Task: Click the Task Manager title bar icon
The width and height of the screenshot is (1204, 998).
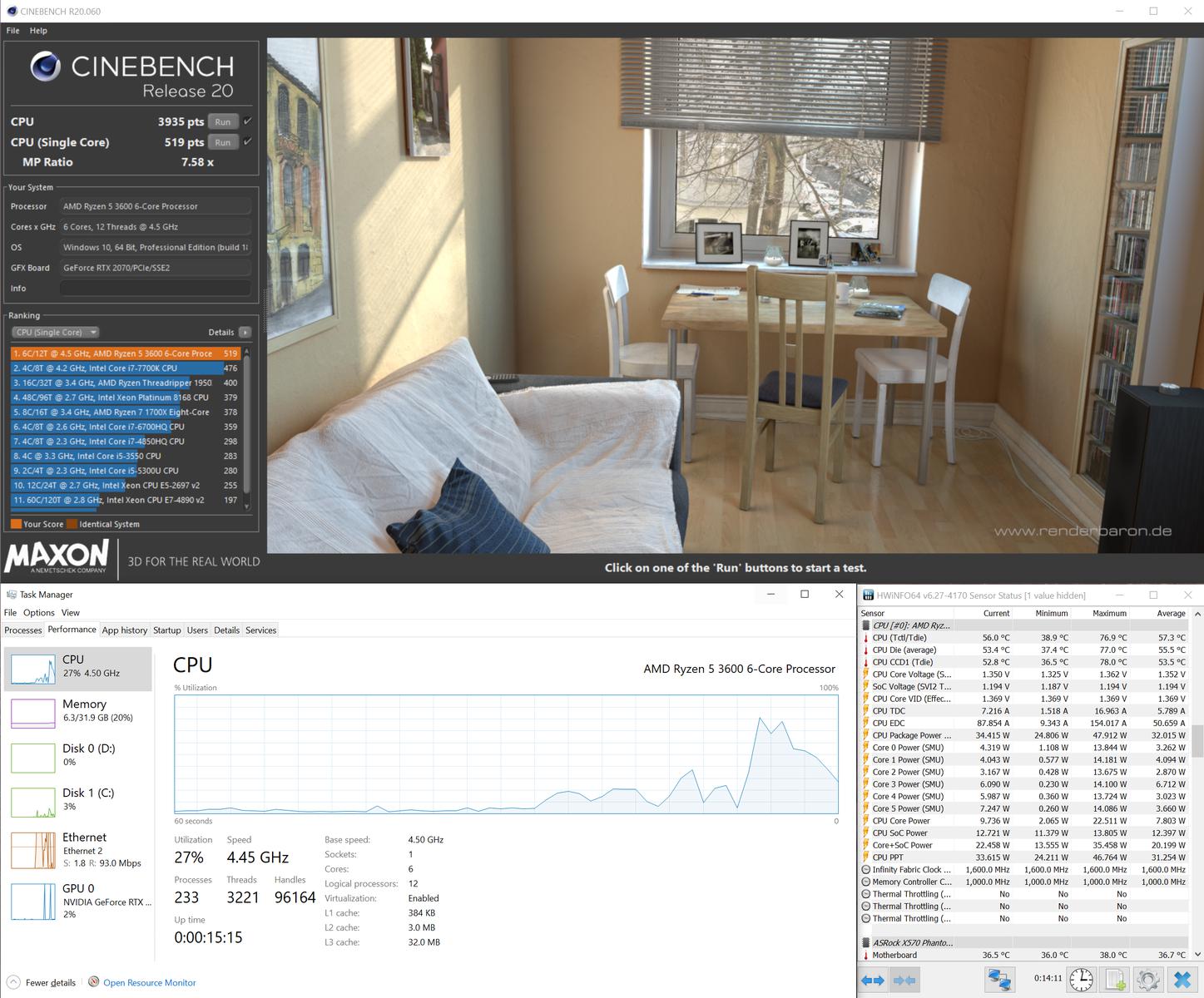Action: [11, 595]
